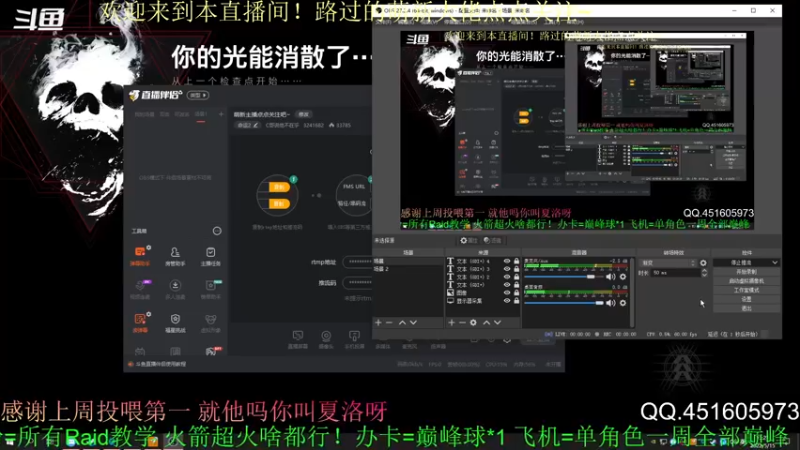
Task: Click the tool icon with purple badge
Action: tap(140, 289)
